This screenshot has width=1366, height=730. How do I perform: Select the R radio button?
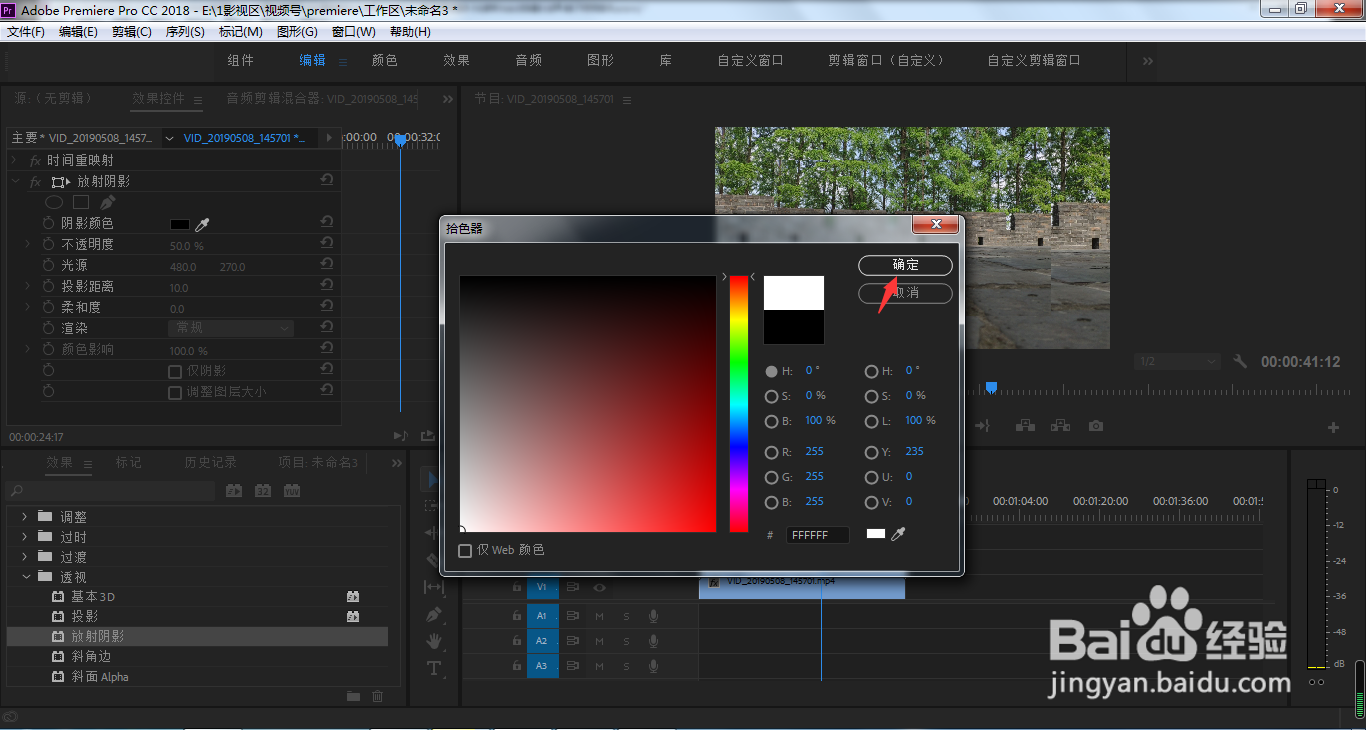(771, 452)
